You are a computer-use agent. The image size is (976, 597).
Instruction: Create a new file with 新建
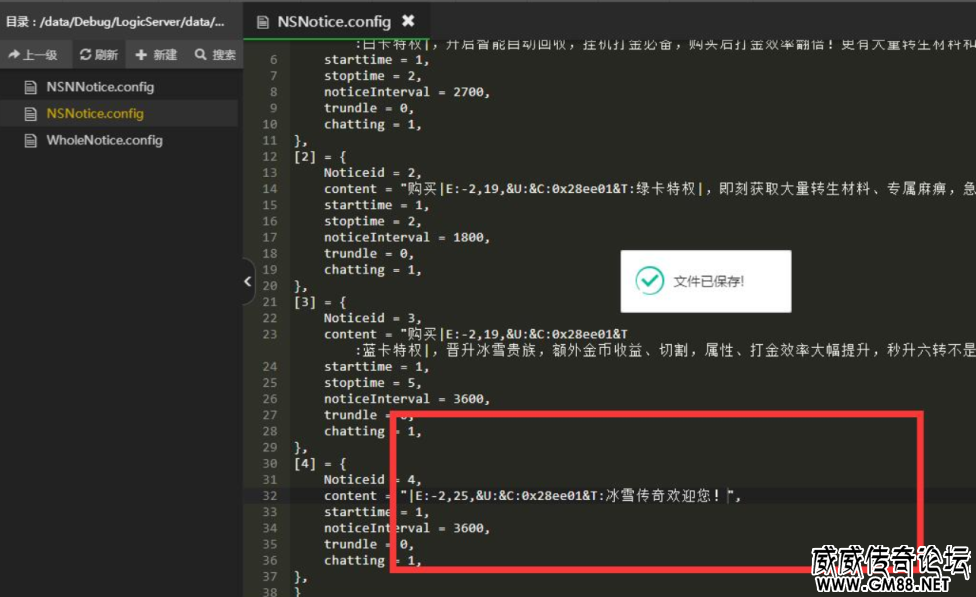coord(156,55)
